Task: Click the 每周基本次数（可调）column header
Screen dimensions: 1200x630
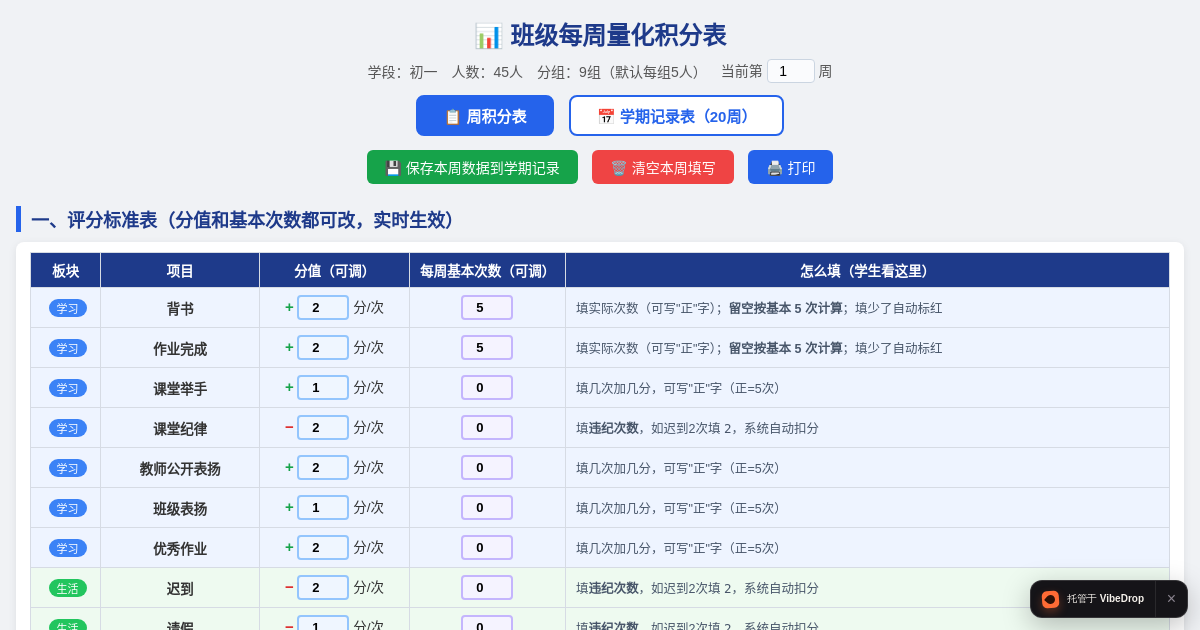Action: click(488, 270)
